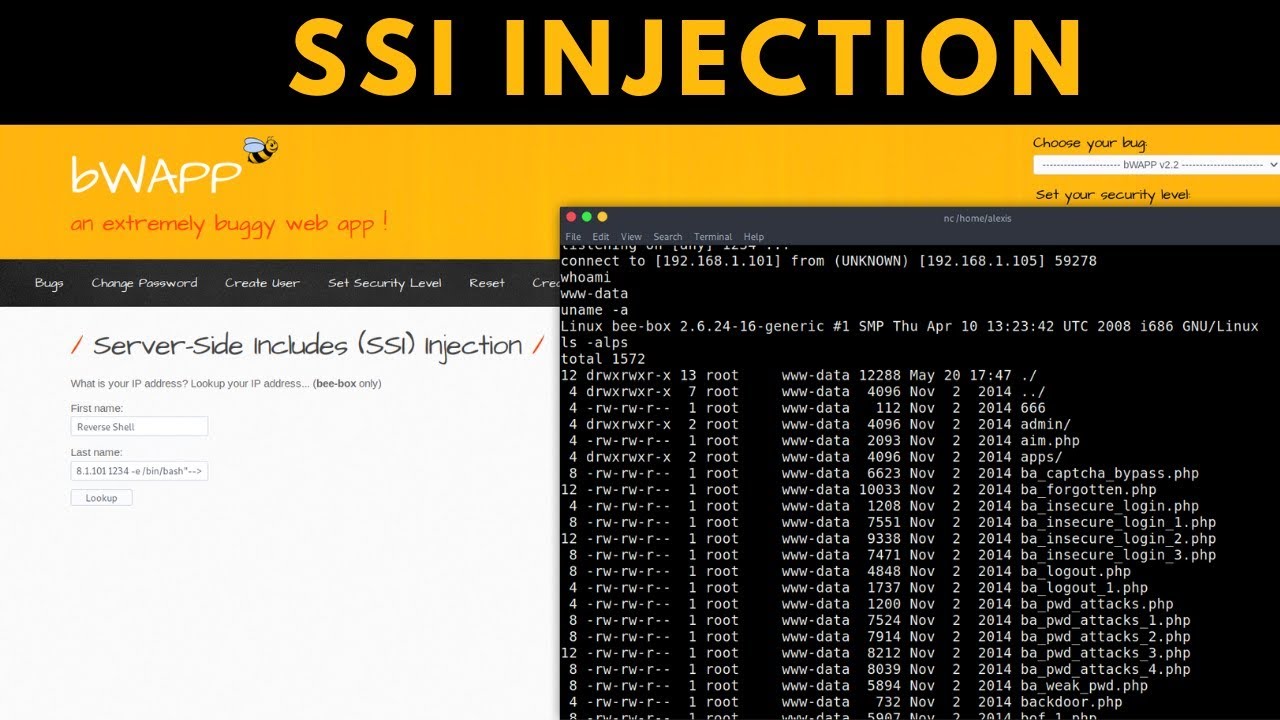This screenshot has width=1280, height=720.
Task: Click the 'total 1572' output line
Action: click(x=603, y=359)
